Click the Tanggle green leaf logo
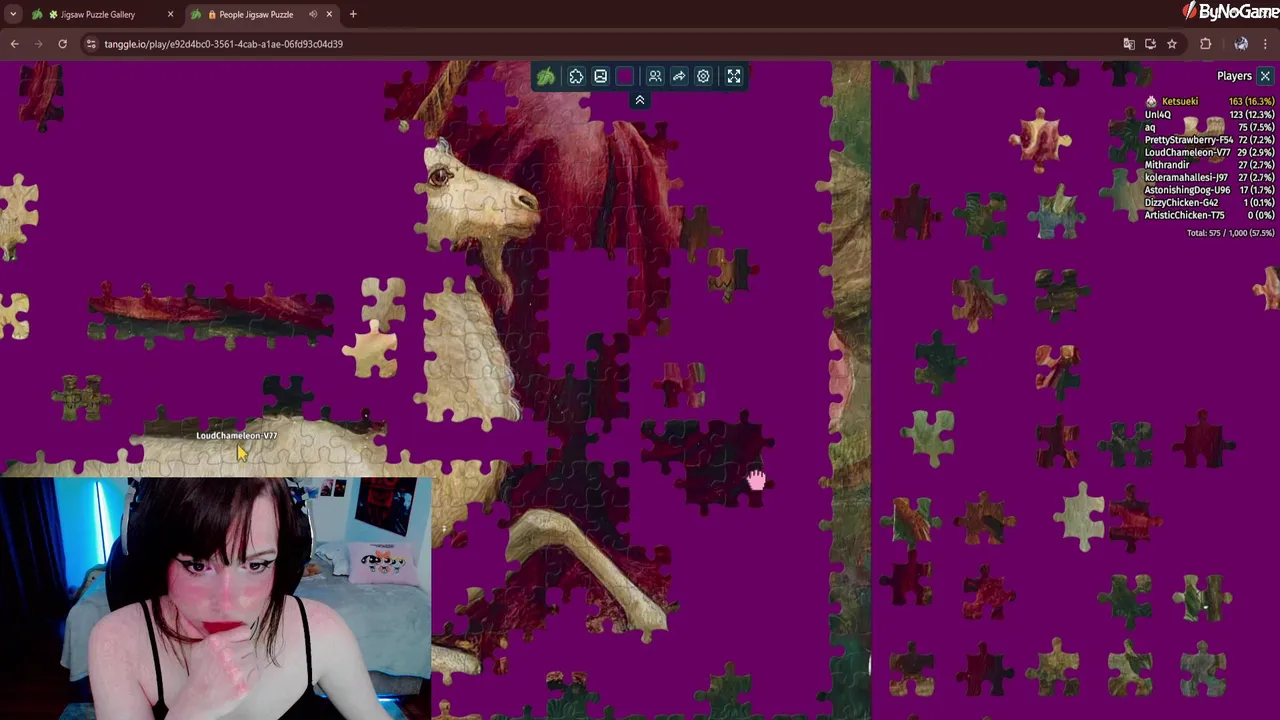The height and width of the screenshot is (720, 1280). [x=546, y=77]
